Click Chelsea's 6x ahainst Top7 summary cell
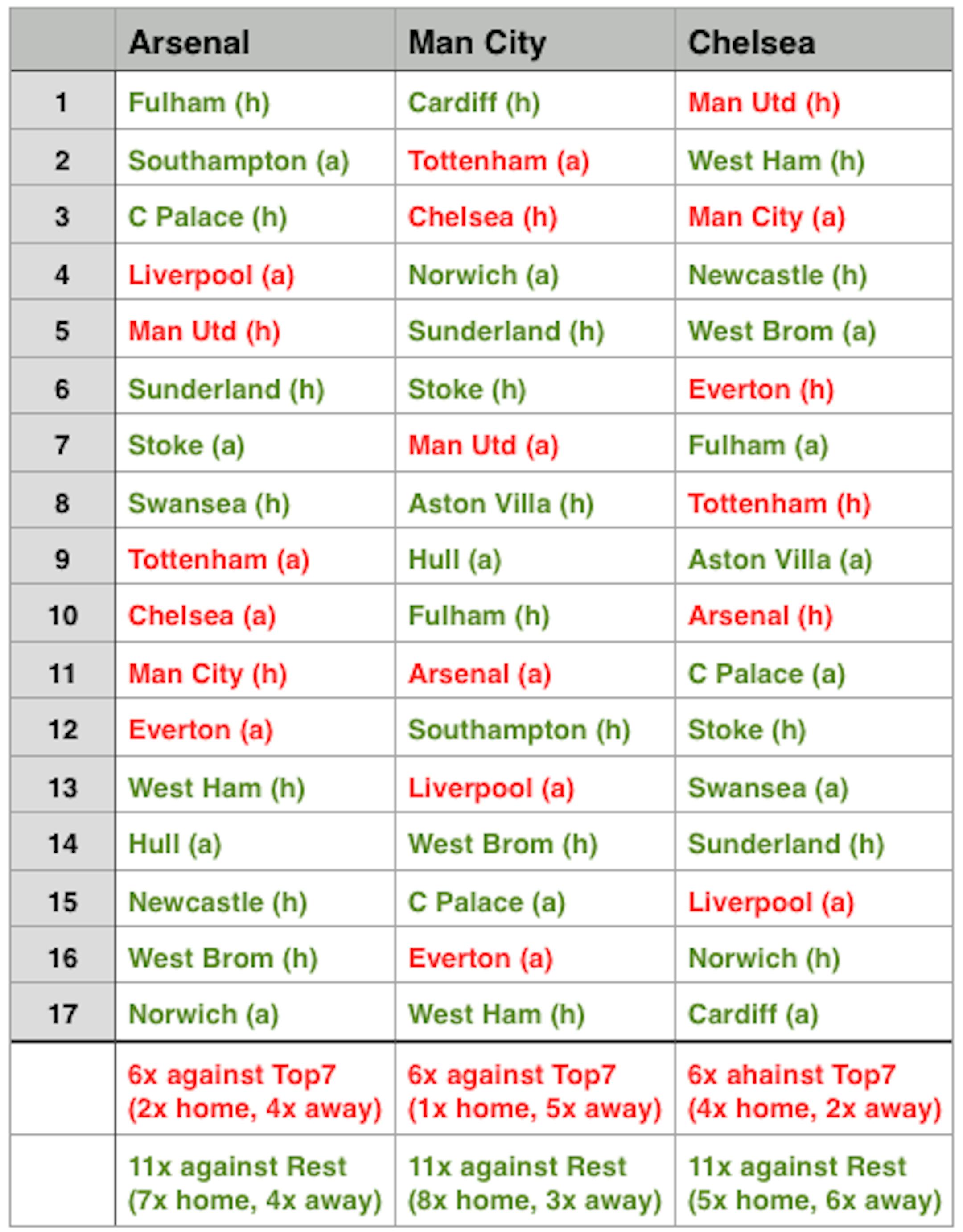 tap(814, 1092)
